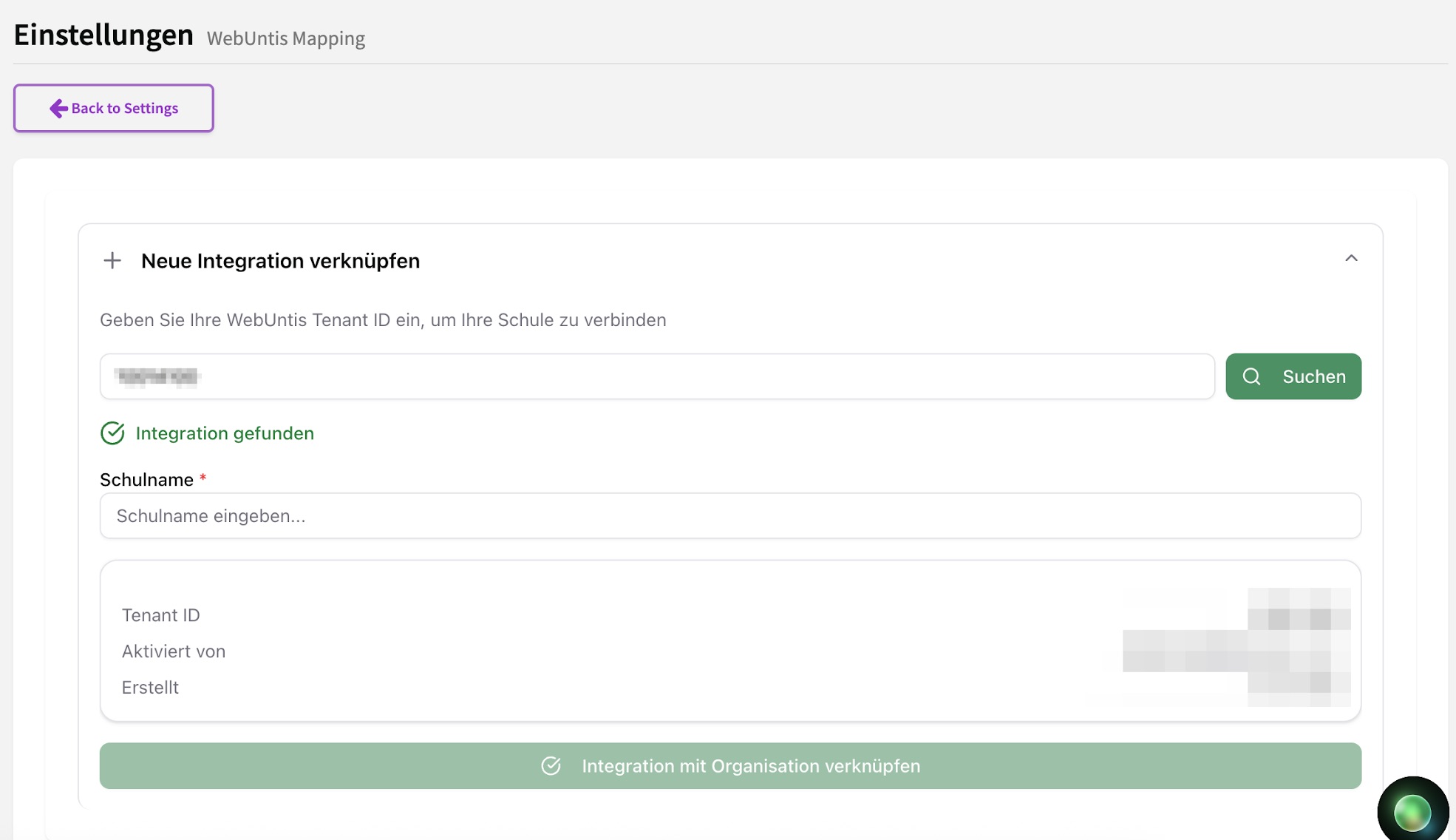The height and width of the screenshot is (840, 1456).
Task: Click the Schulname field label
Action: point(146,480)
